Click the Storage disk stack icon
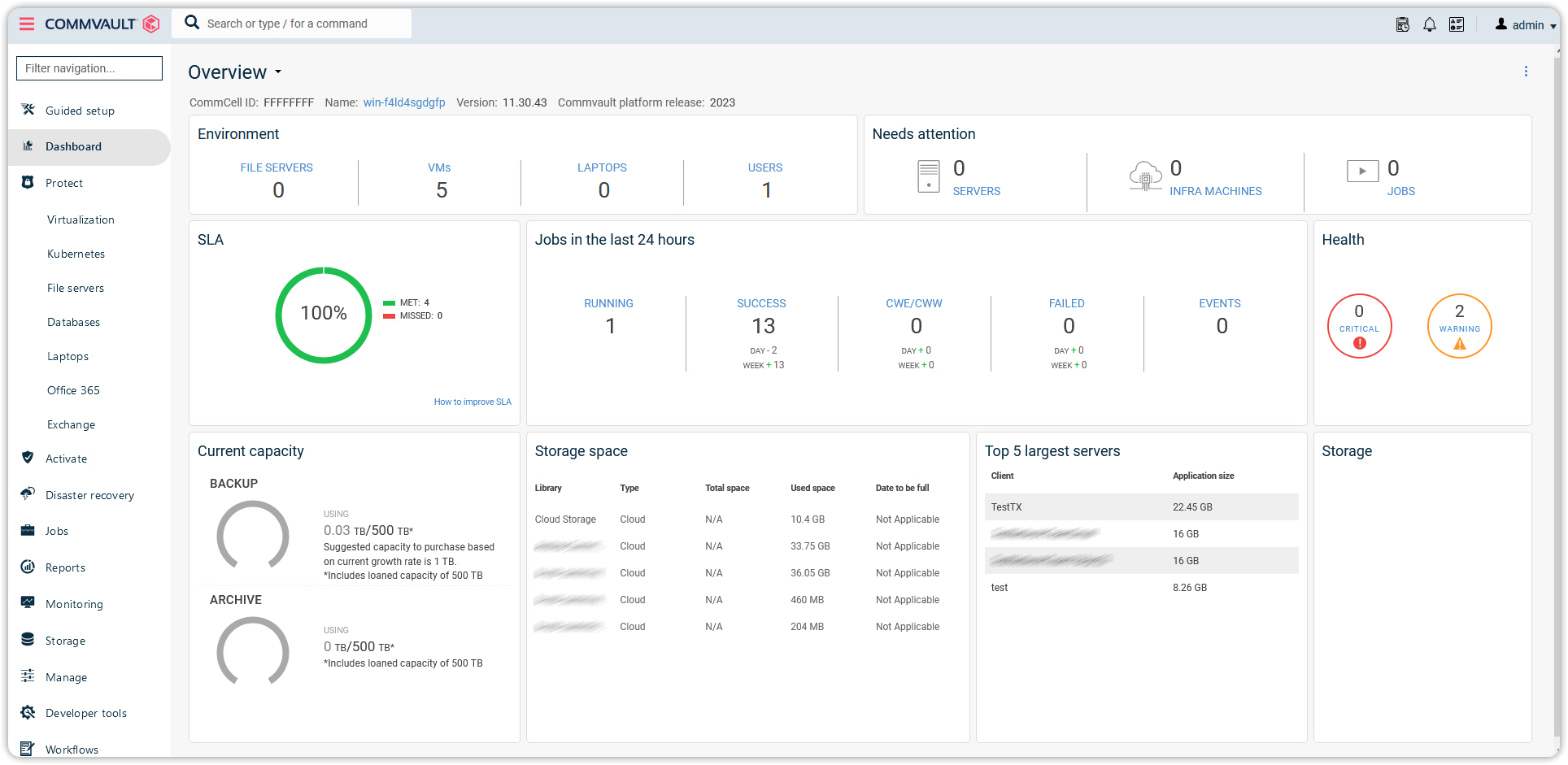1568x765 pixels. click(28, 640)
